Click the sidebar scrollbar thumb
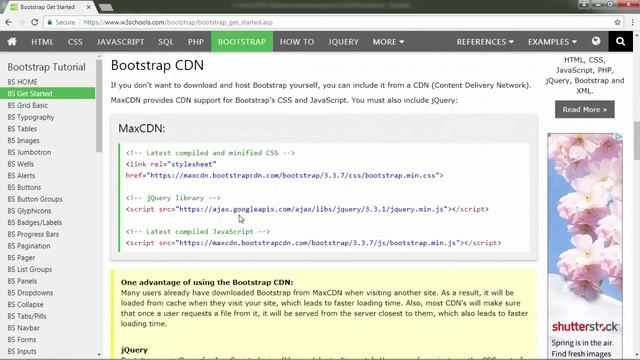Viewport: 640px width, 360px height. click(99, 106)
